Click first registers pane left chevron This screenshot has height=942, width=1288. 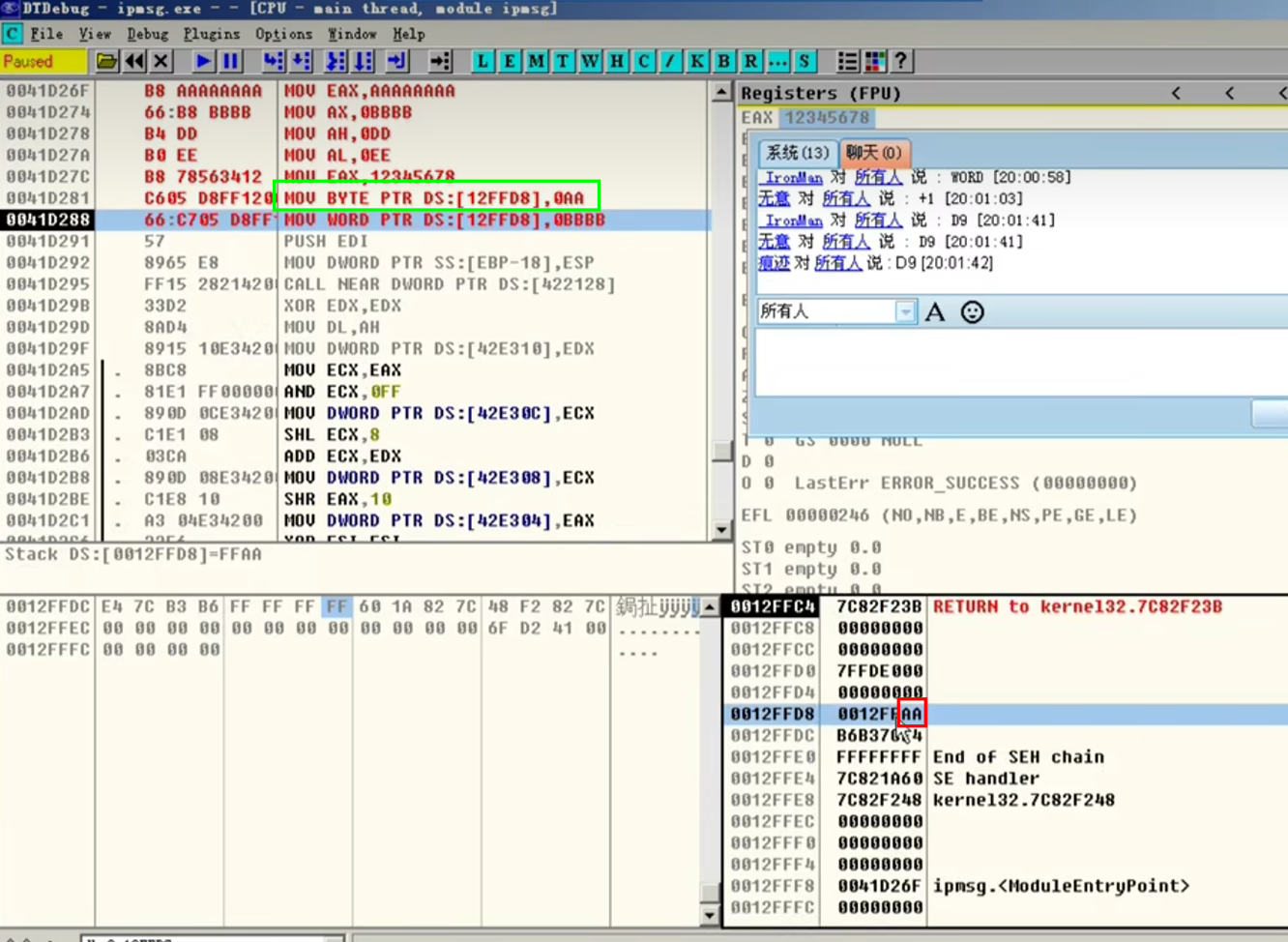click(1176, 93)
